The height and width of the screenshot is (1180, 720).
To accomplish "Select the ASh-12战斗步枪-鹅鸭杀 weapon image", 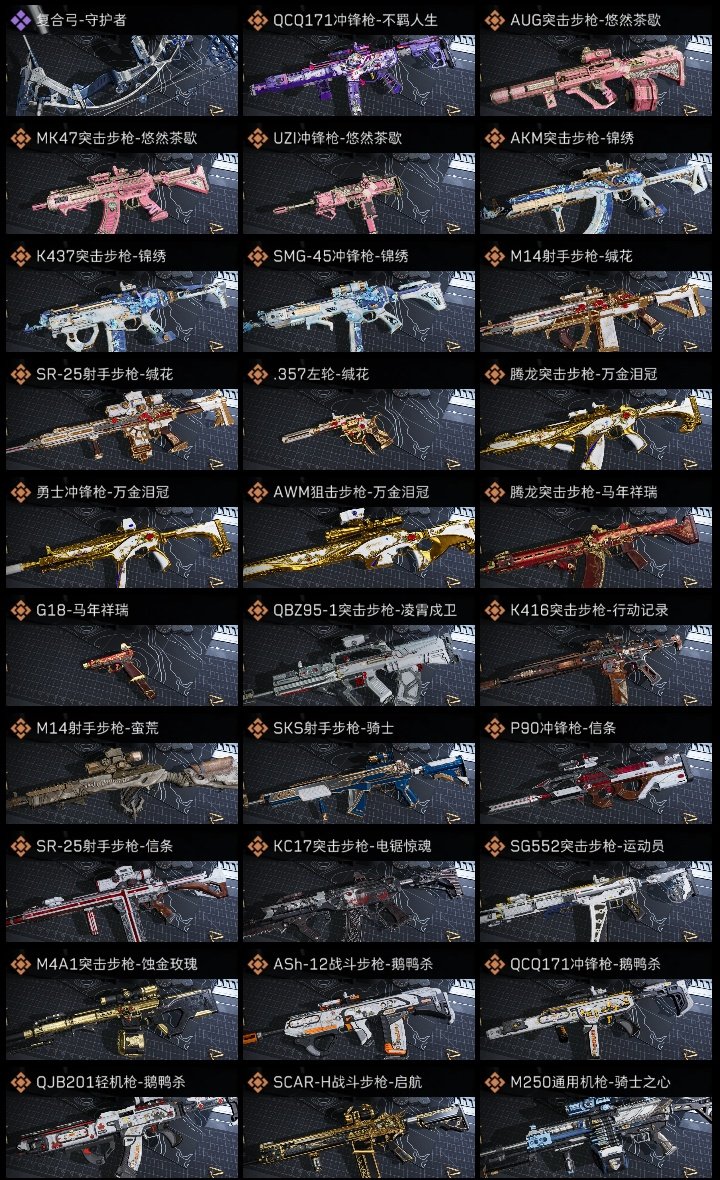I will [359, 1019].
